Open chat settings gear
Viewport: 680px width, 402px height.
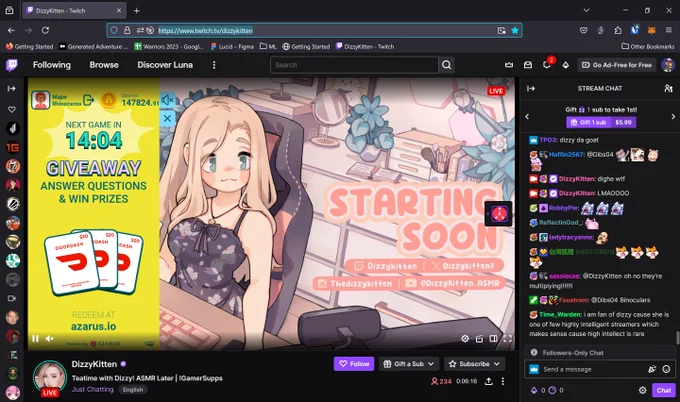(x=642, y=390)
